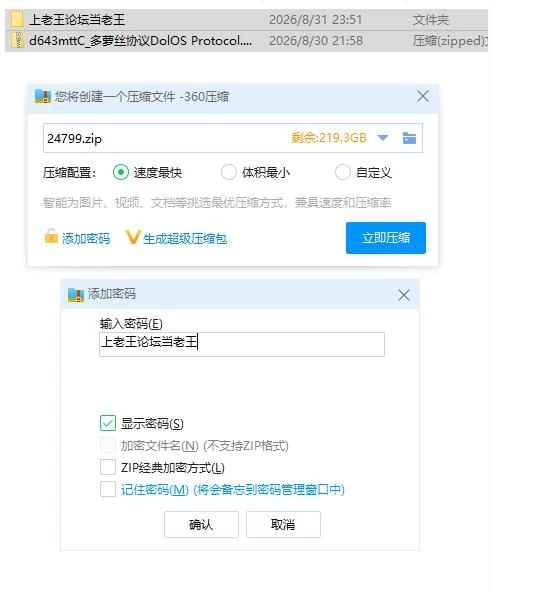
Task: Select the 速度最快 compression option
Action: pyautogui.click(x=121, y=172)
